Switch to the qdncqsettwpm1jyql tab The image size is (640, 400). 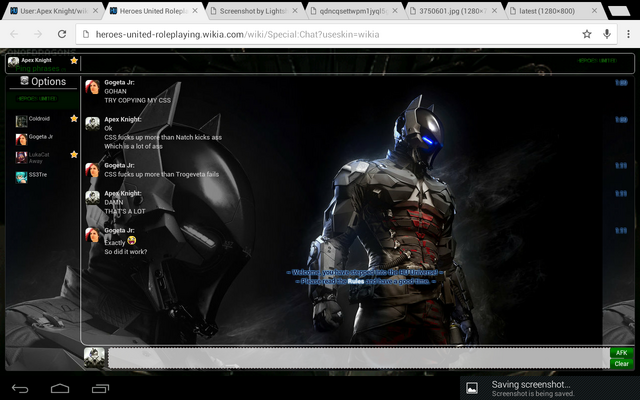tap(353, 11)
